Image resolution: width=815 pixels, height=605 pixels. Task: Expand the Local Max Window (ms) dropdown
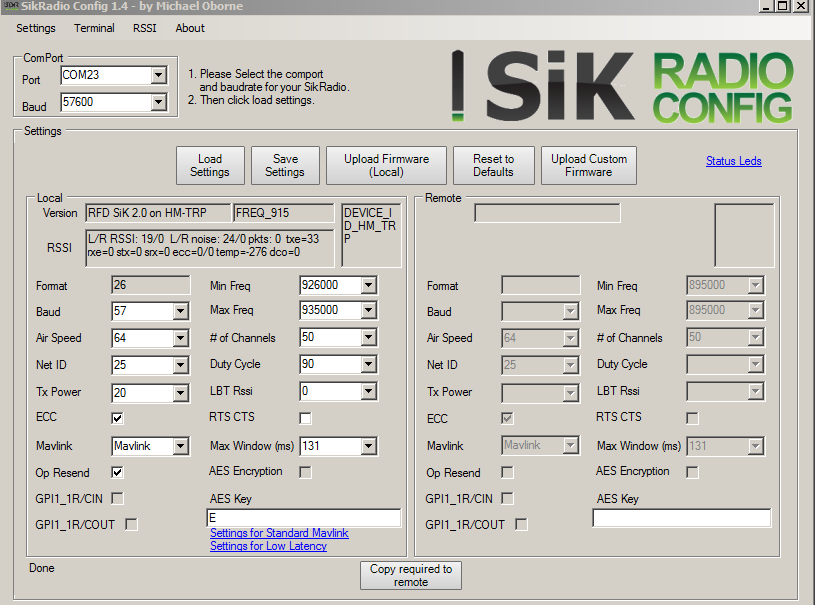pyautogui.click(x=369, y=445)
